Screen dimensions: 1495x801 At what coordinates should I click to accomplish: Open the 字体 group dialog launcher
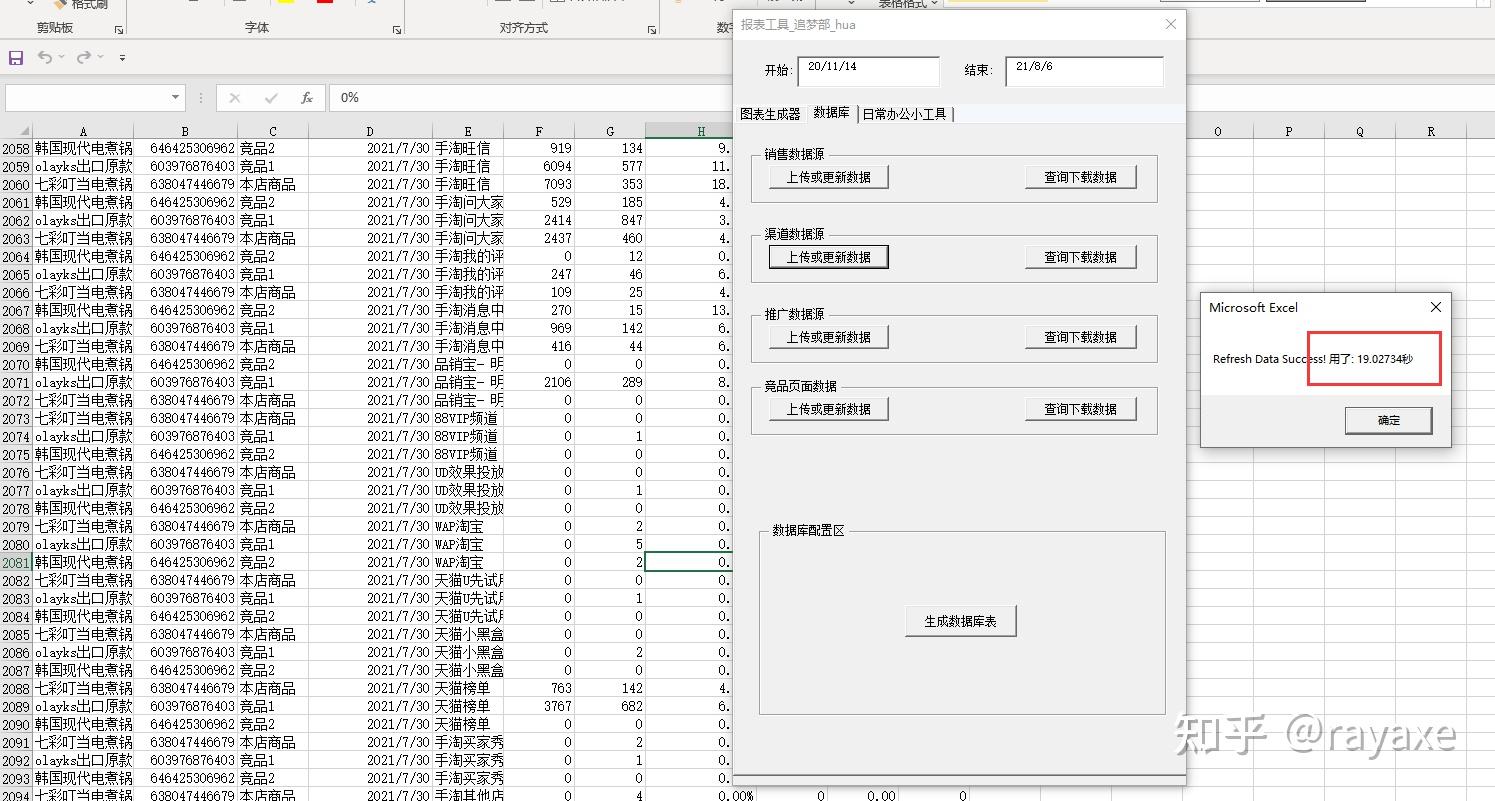(x=396, y=29)
